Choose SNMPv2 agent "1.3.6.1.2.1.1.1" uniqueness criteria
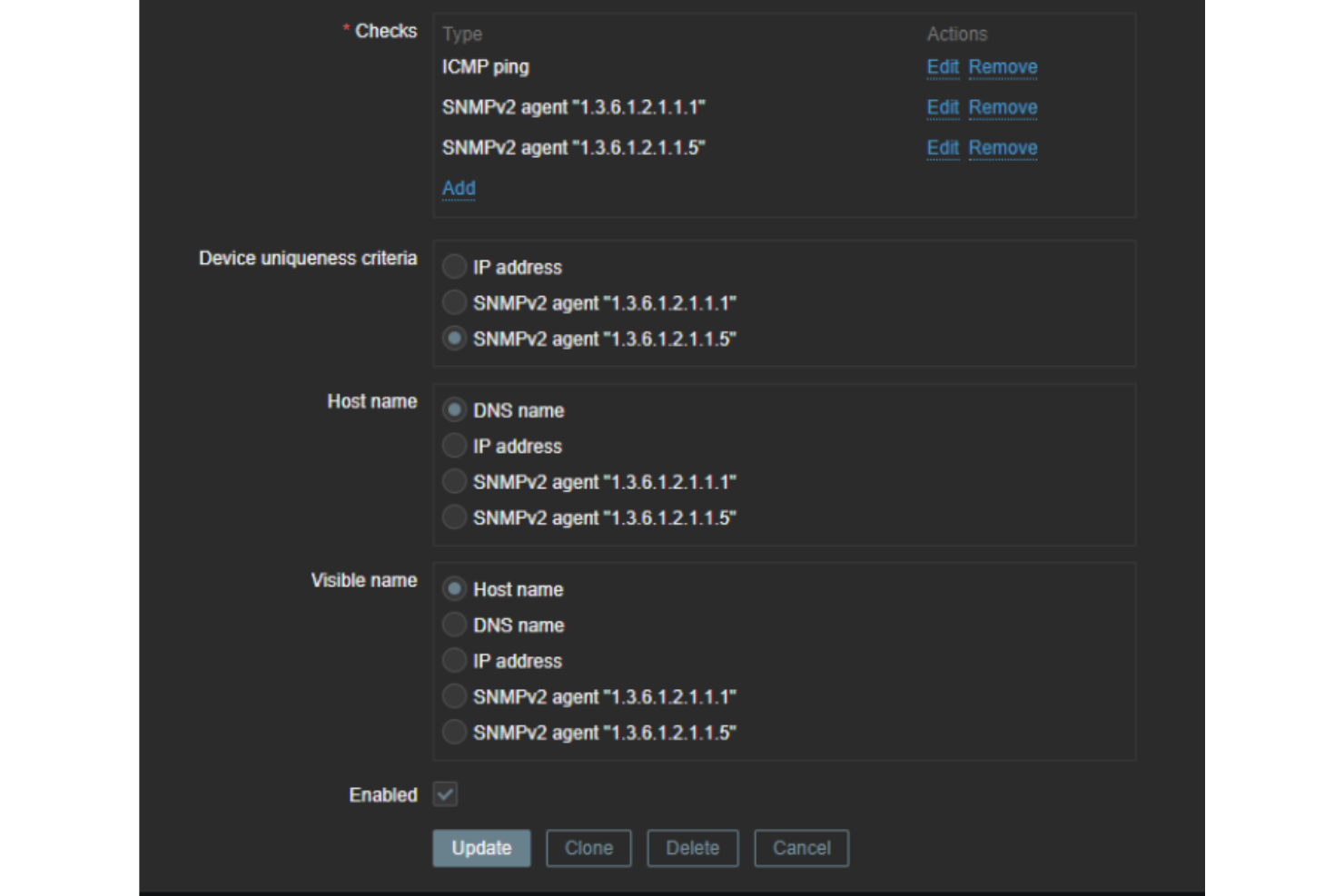This screenshot has height=896, width=1344. click(453, 303)
